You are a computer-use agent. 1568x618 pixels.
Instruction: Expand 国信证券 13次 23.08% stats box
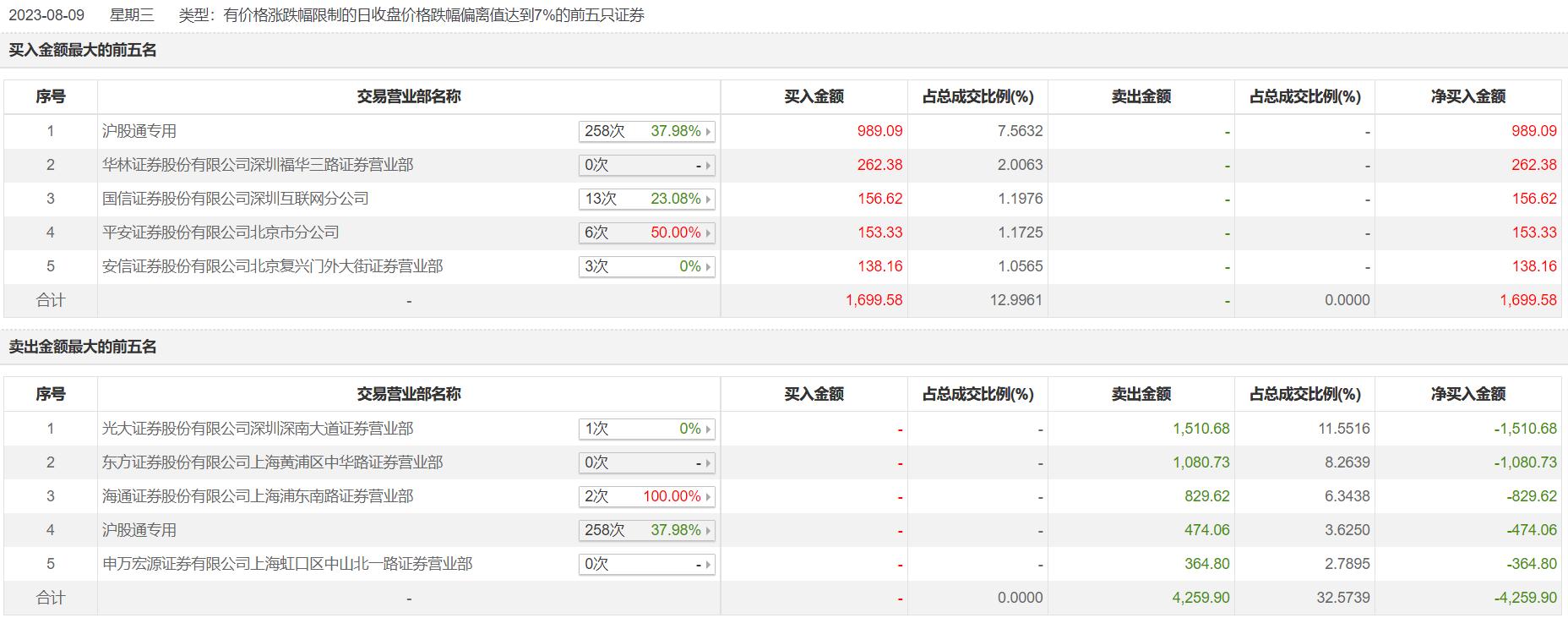coord(647,199)
